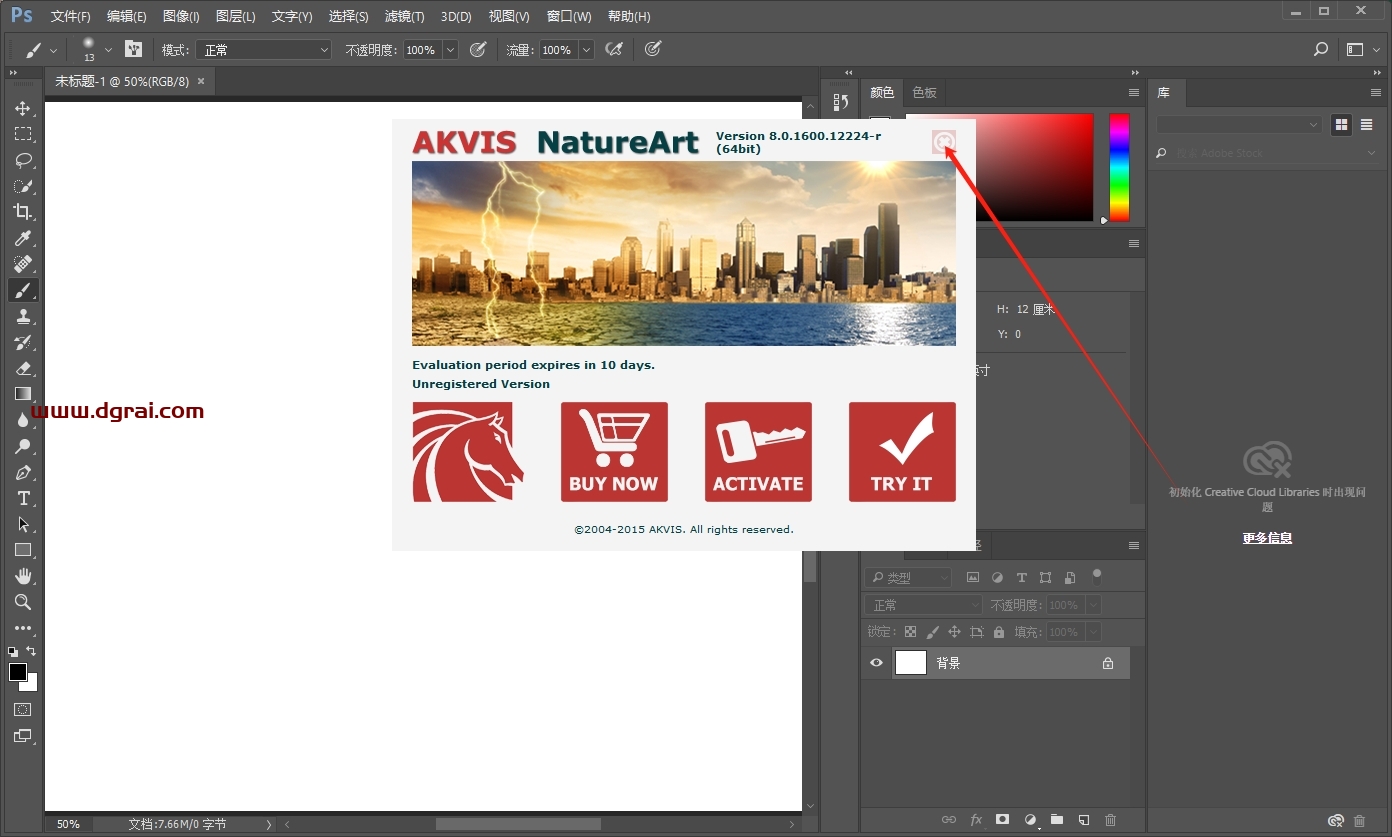This screenshot has height=837, width=1392.
Task: Open the Edit Toolbar three-dots button
Action: 22,628
